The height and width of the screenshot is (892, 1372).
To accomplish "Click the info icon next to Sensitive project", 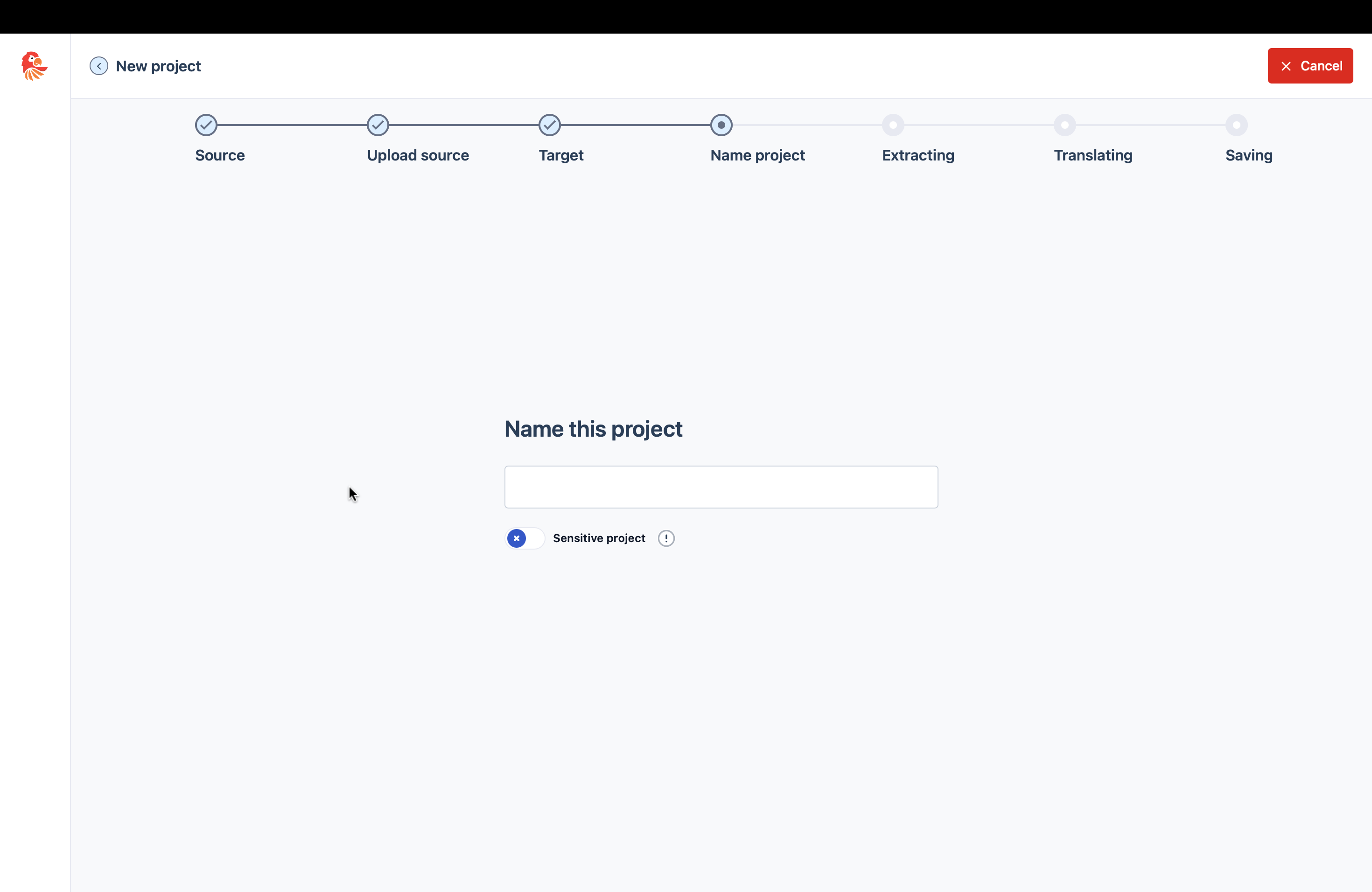I will pyautogui.click(x=666, y=538).
